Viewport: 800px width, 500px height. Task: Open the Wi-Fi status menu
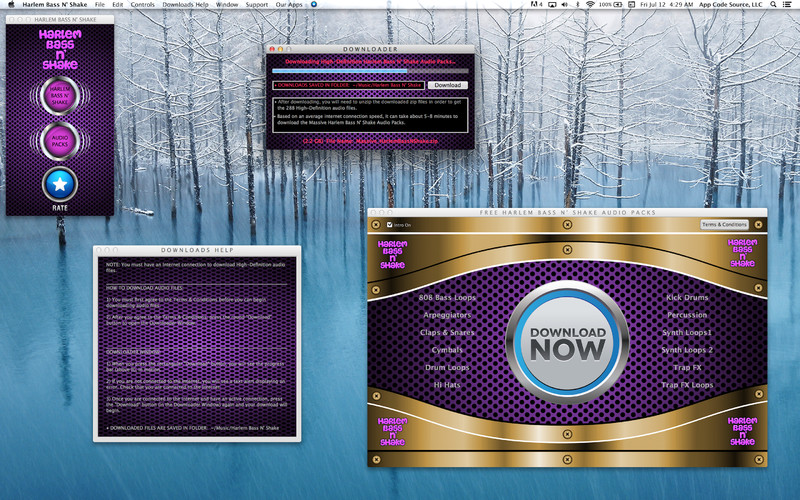tap(590, 5)
